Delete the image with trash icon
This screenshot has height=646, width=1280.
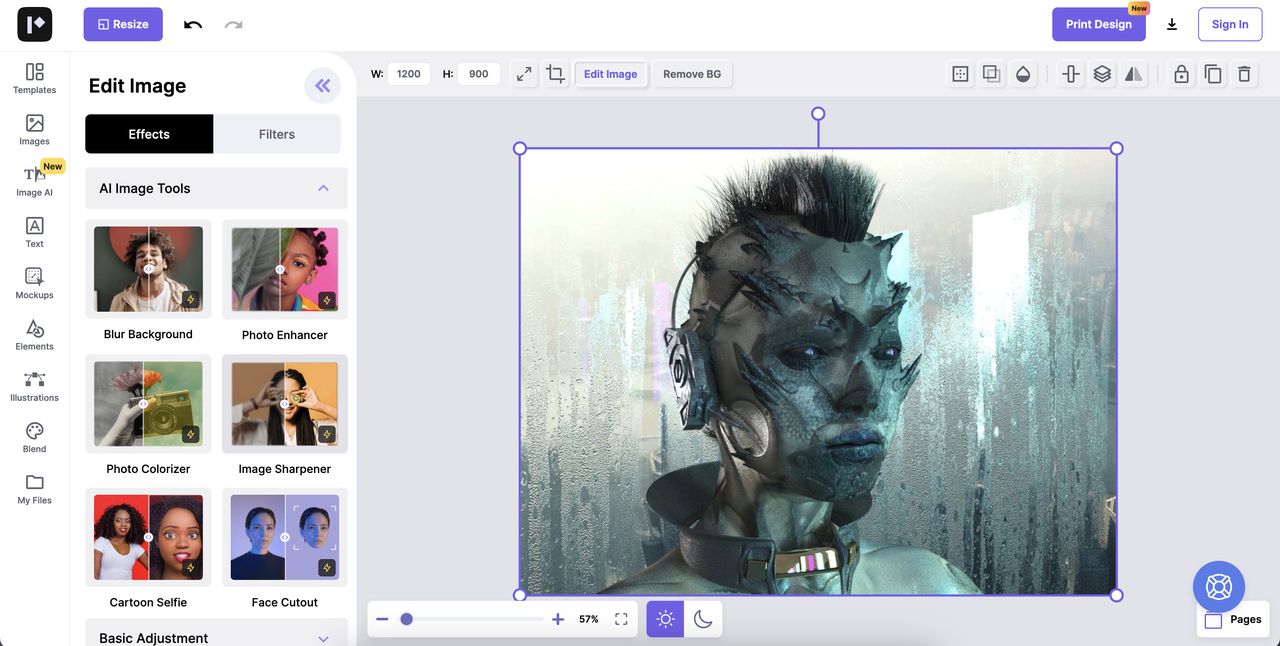point(1244,74)
